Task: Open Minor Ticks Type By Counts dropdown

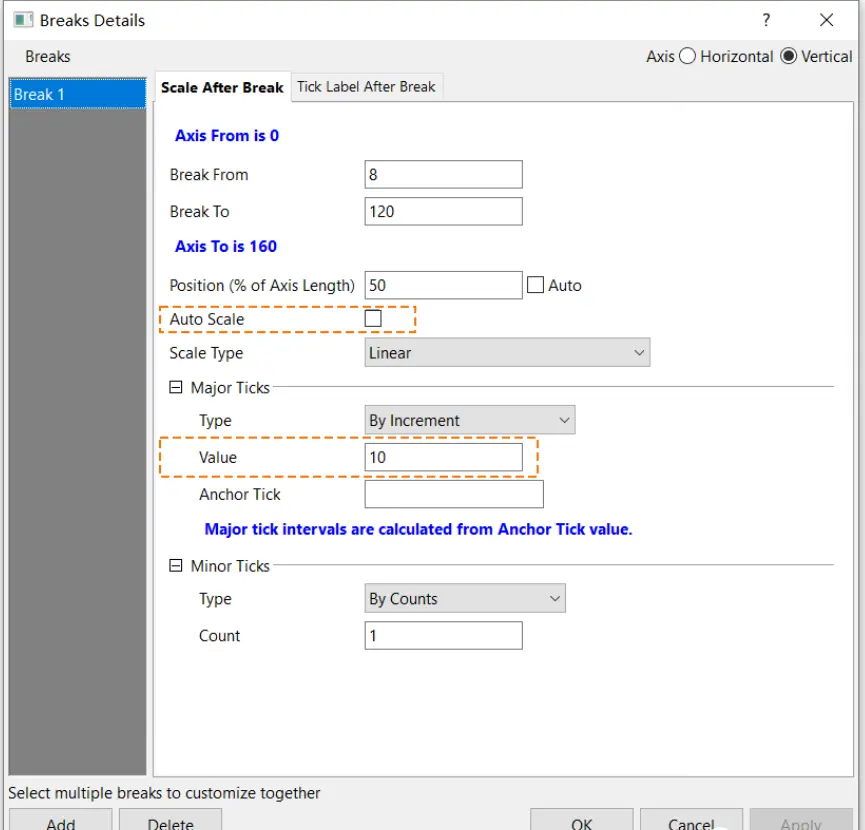Action: point(465,599)
